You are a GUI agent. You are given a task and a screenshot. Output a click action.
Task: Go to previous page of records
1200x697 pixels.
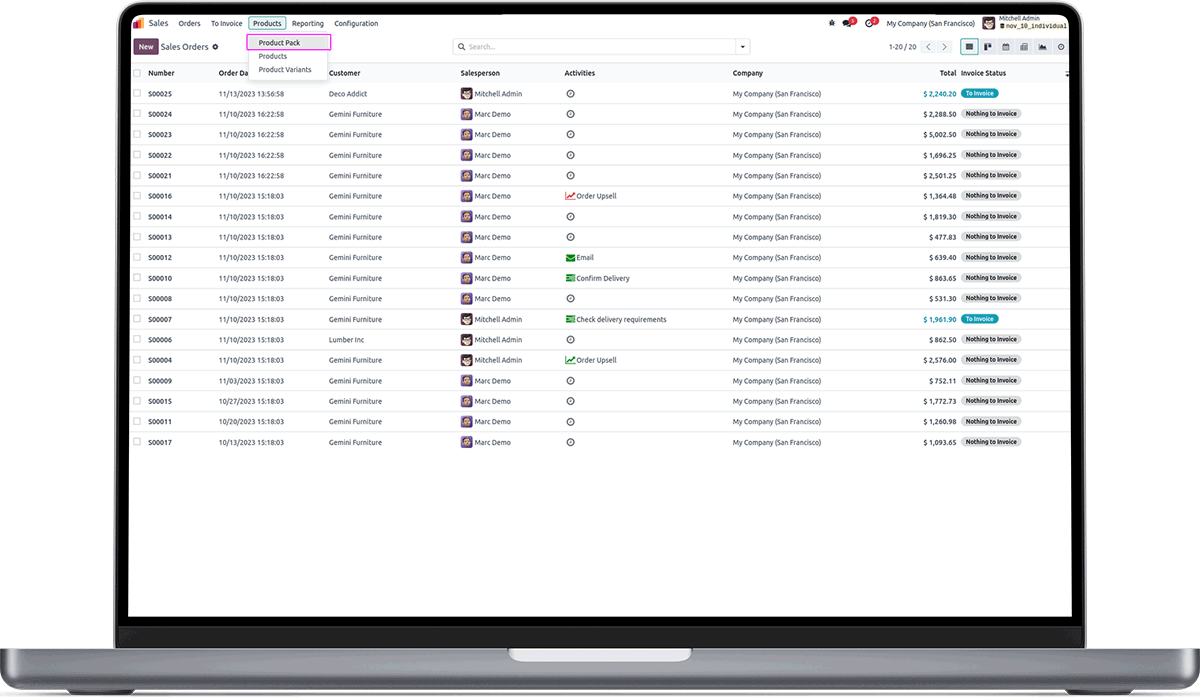tap(929, 47)
